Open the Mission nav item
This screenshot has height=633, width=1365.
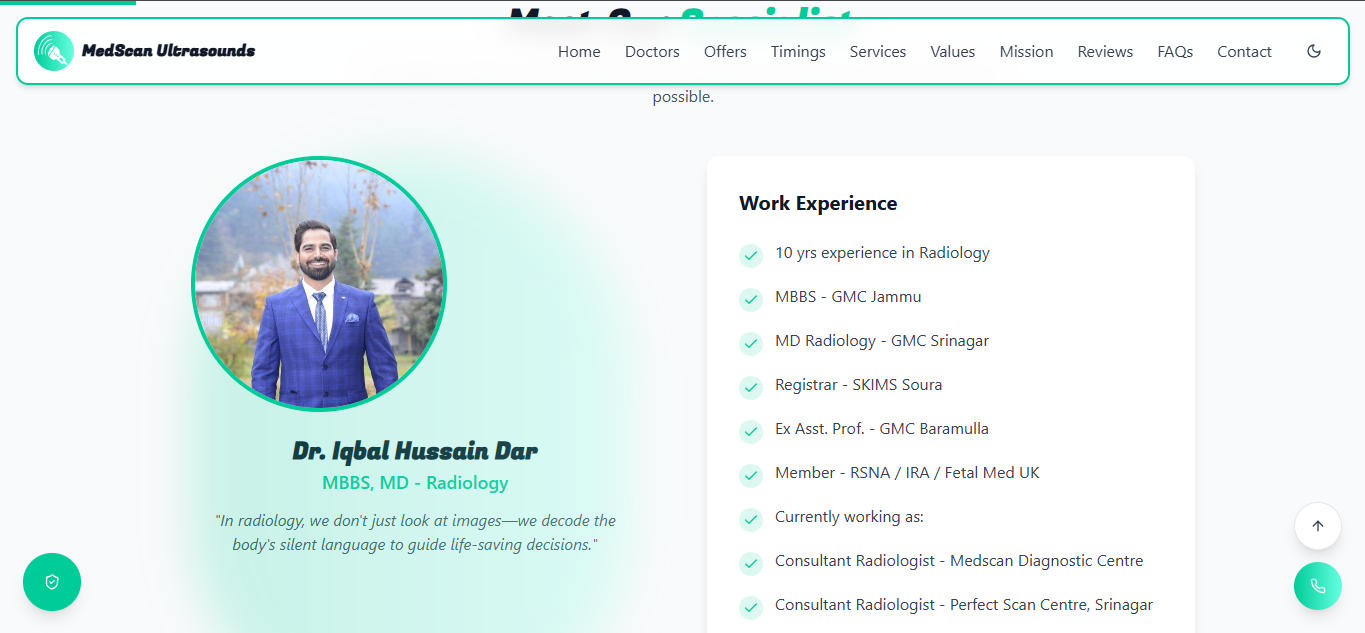pos(1026,52)
